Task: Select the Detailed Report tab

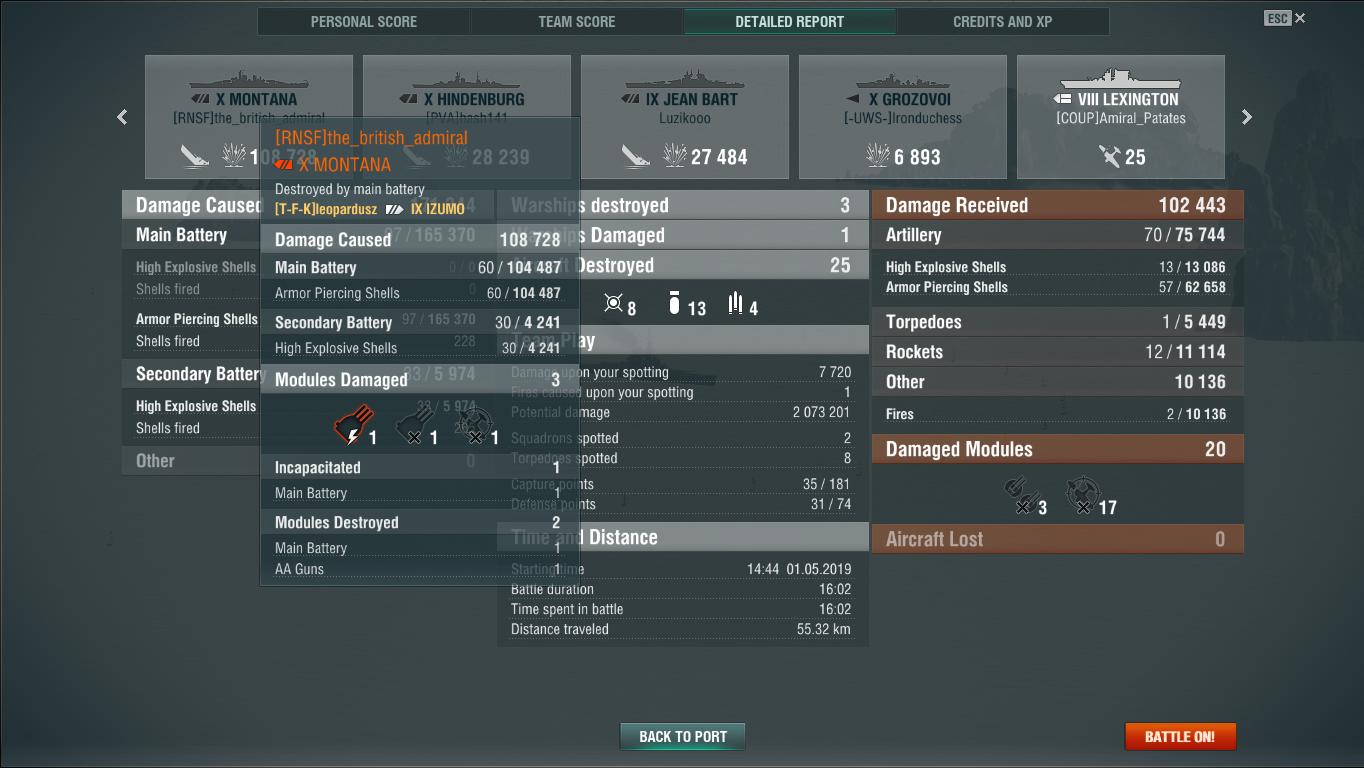Action: point(790,21)
